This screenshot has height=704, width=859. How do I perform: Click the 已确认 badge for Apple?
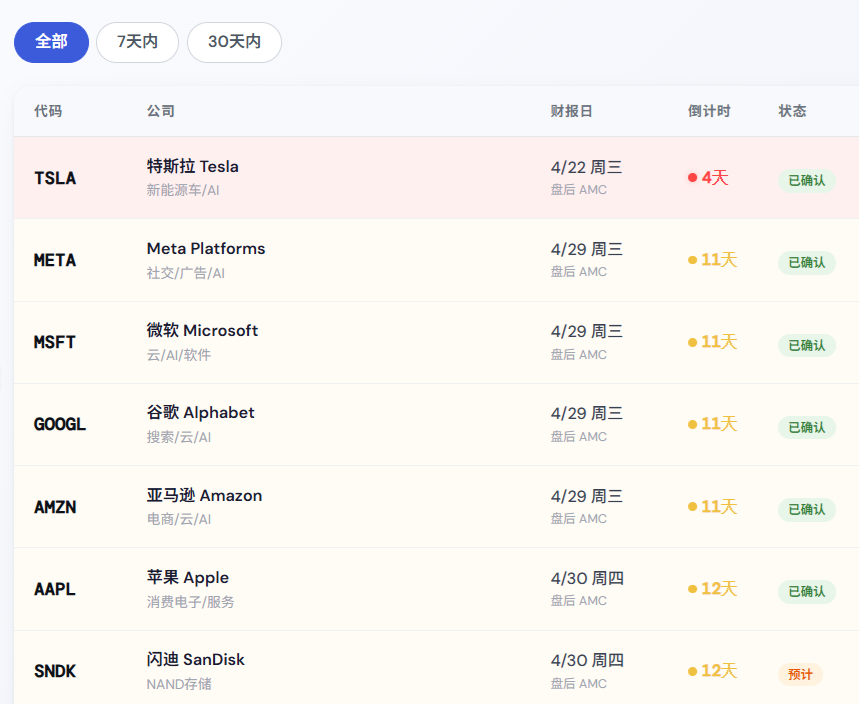pyautogui.click(x=806, y=592)
